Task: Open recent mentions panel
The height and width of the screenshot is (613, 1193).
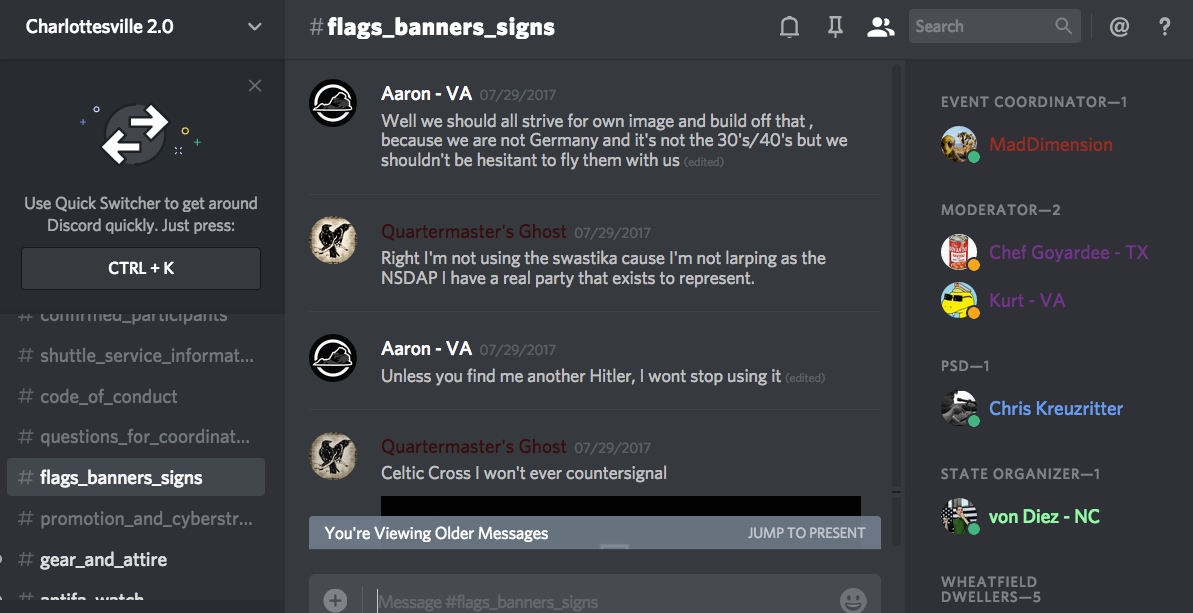Action: 1119,27
